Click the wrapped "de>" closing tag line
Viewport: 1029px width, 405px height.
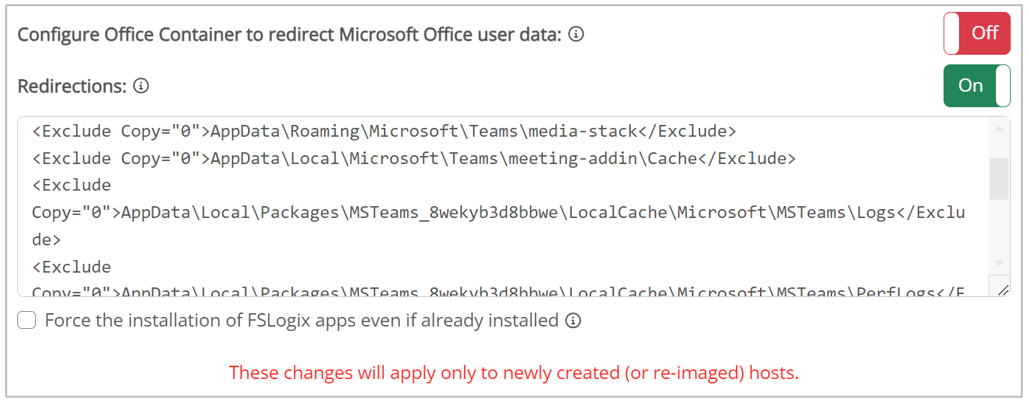46,240
